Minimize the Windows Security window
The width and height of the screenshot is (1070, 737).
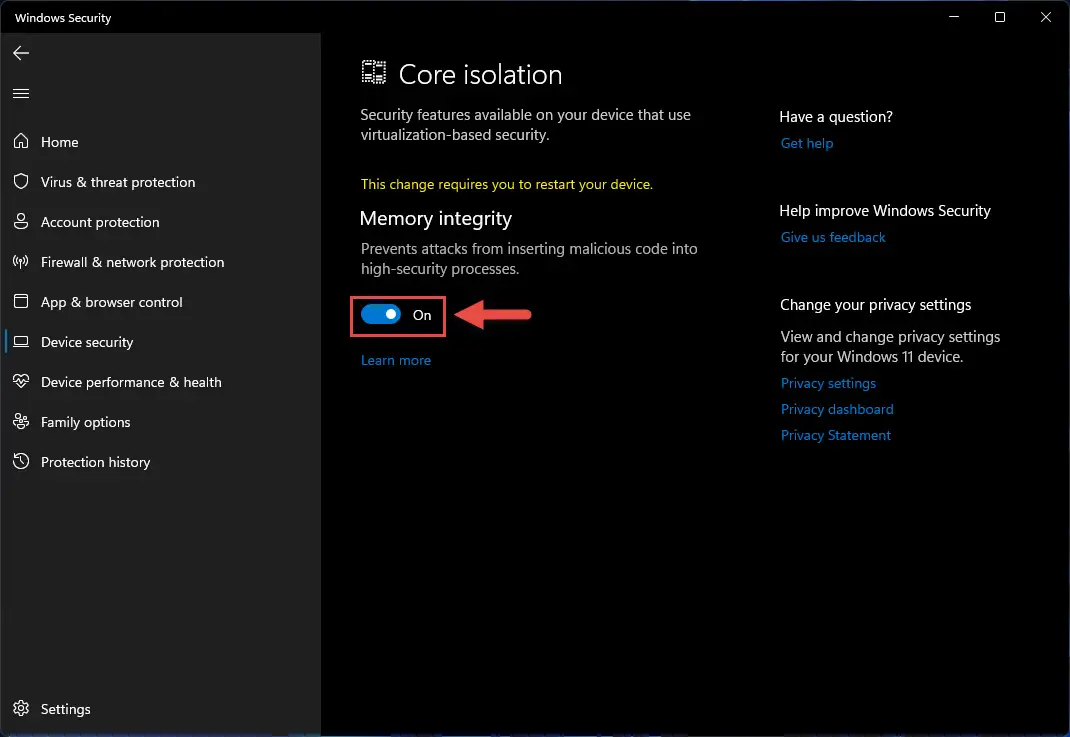point(954,16)
